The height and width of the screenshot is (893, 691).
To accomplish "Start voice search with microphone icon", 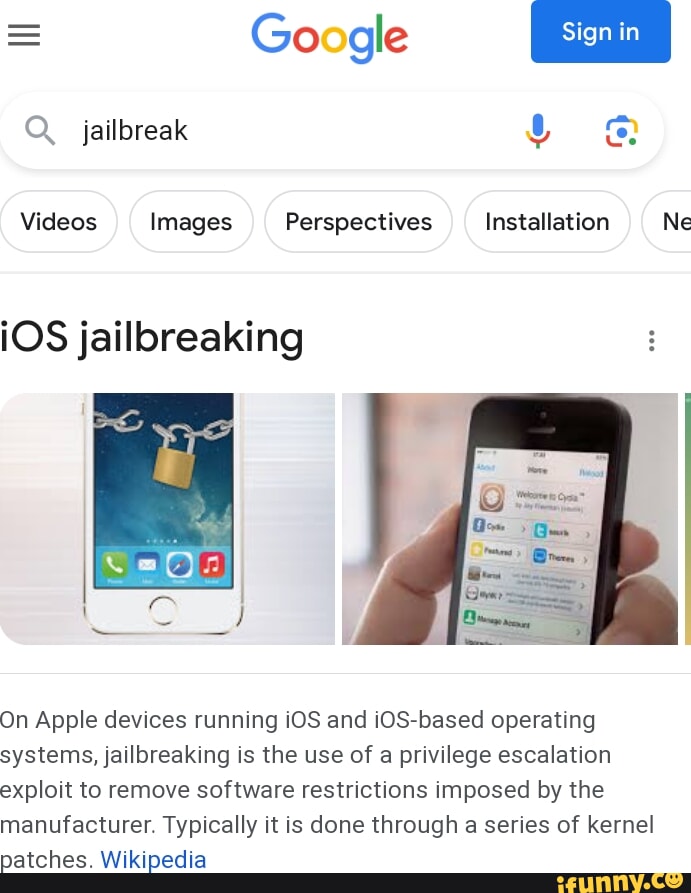I will pyautogui.click(x=537, y=130).
